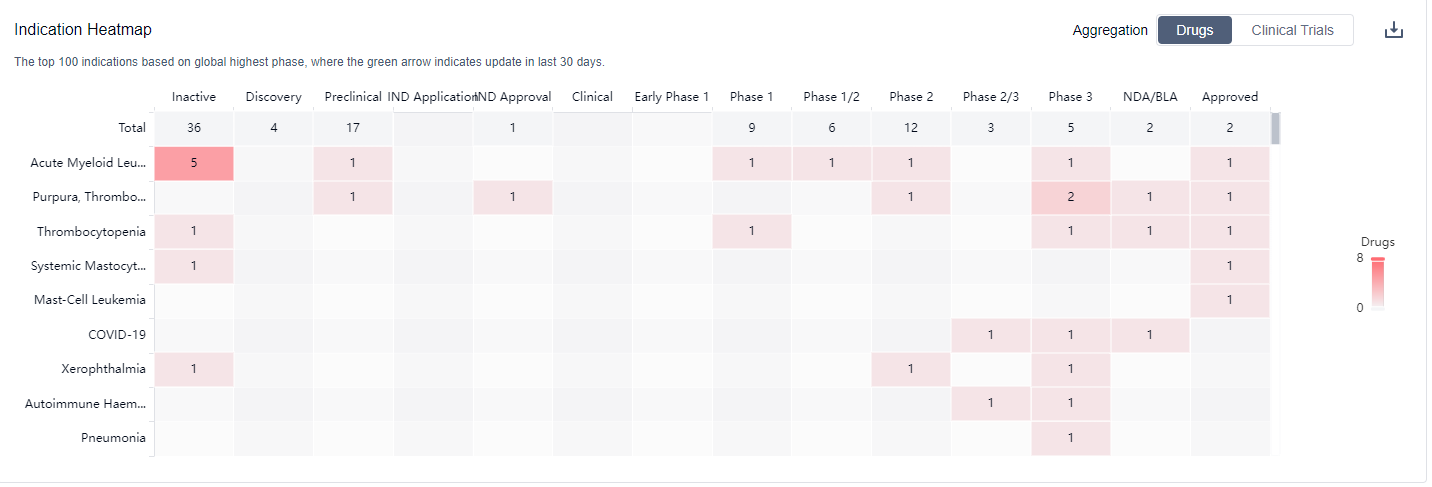Click Purpura Thrombocytopenic Phase 3 cell with 2

(x=1070, y=197)
